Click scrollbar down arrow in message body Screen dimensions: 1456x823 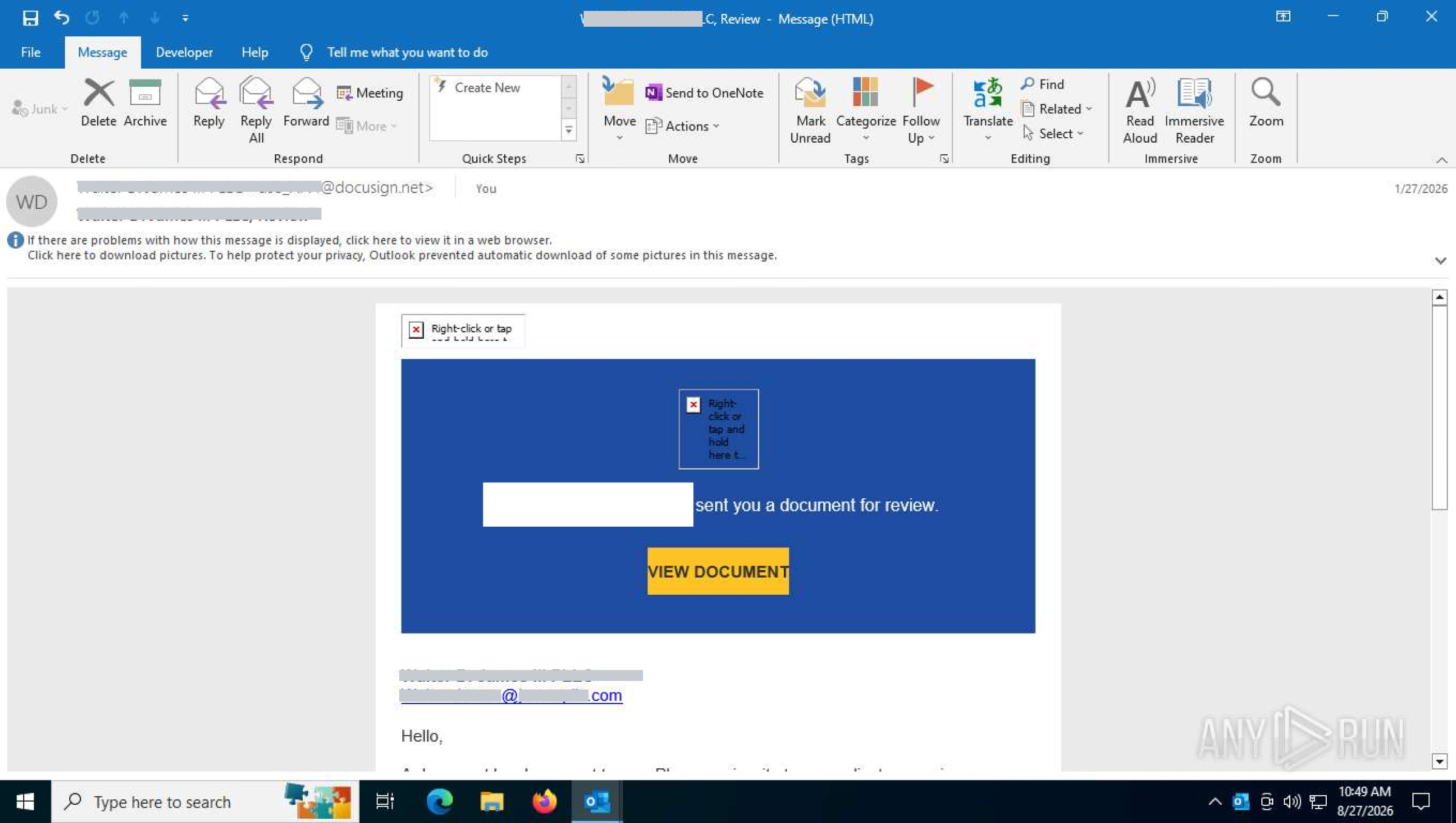tap(1439, 761)
